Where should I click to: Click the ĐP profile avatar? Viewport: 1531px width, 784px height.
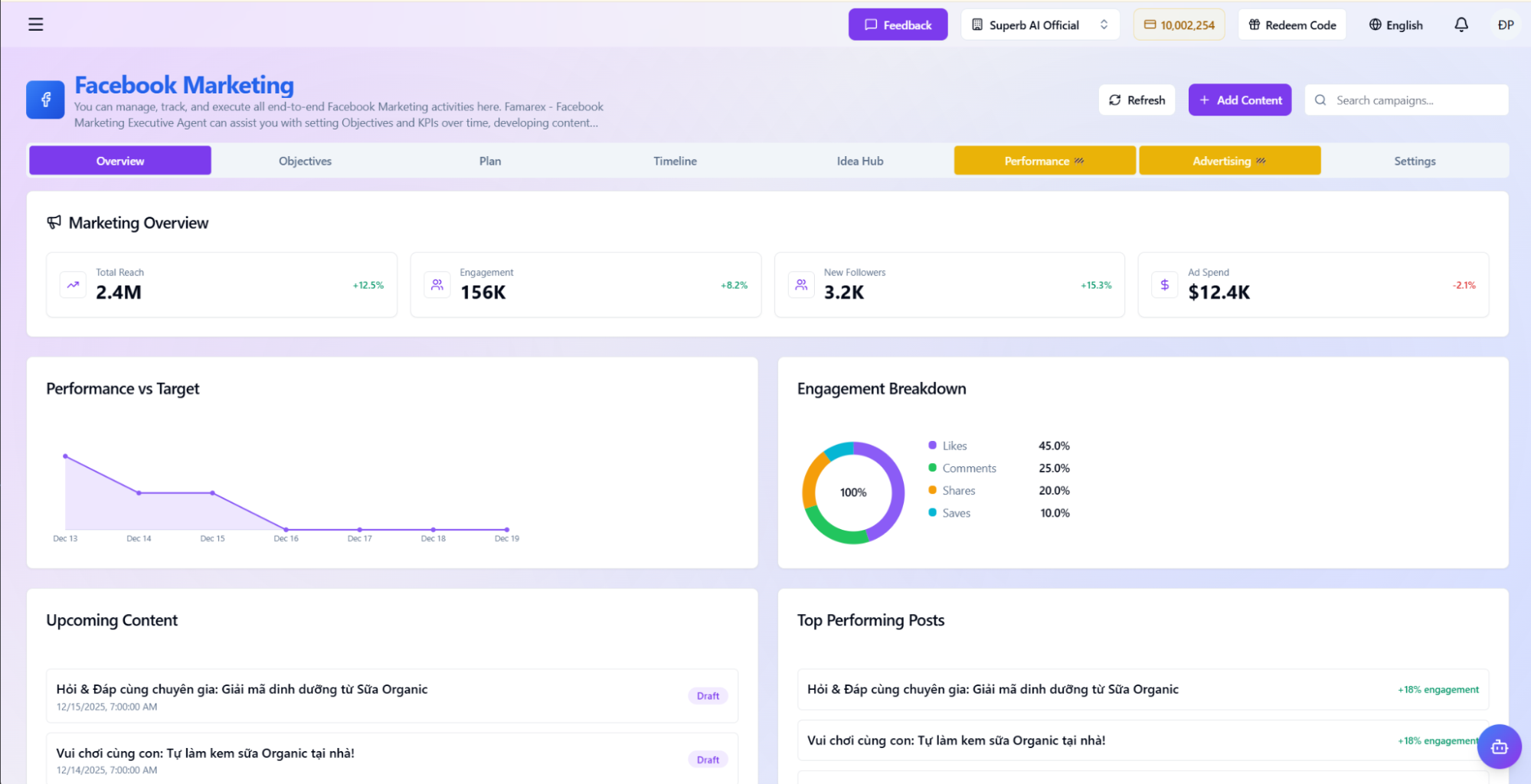click(x=1506, y=24)
